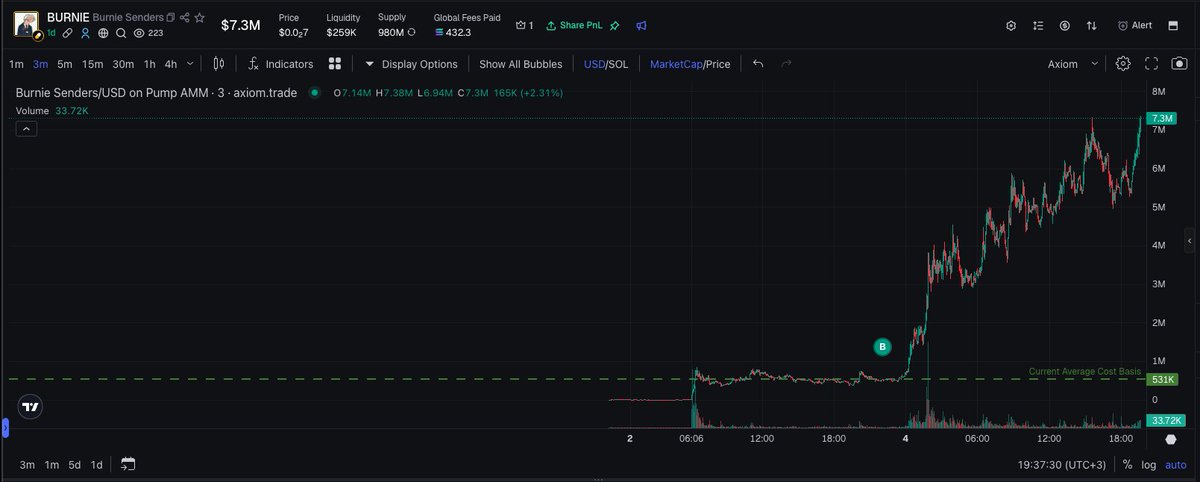Click the green pin icon
1200x482 pixels.
614,25
